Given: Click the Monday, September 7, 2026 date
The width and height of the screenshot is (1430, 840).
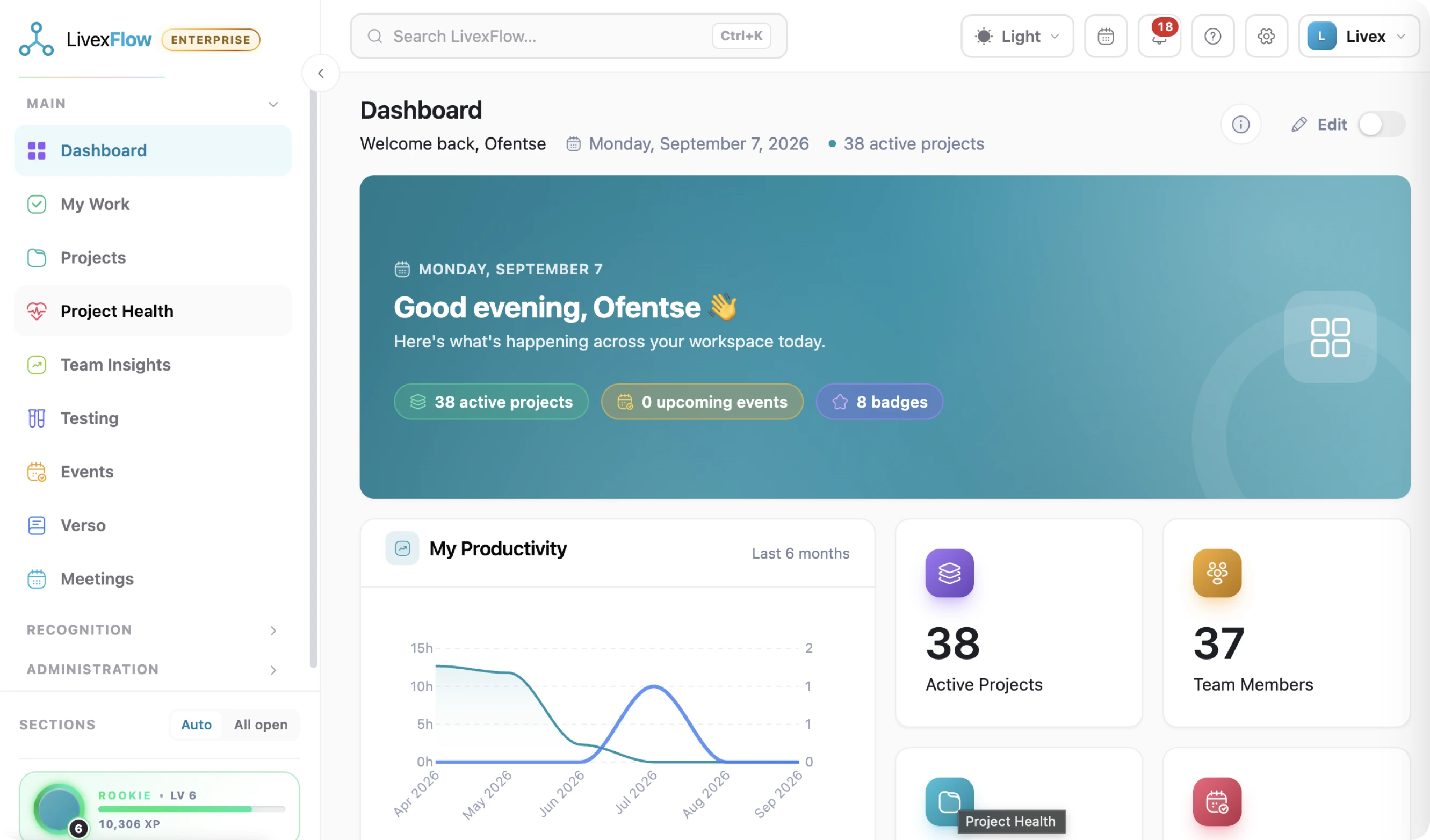Looking at the screenshot, I should 698,143.
